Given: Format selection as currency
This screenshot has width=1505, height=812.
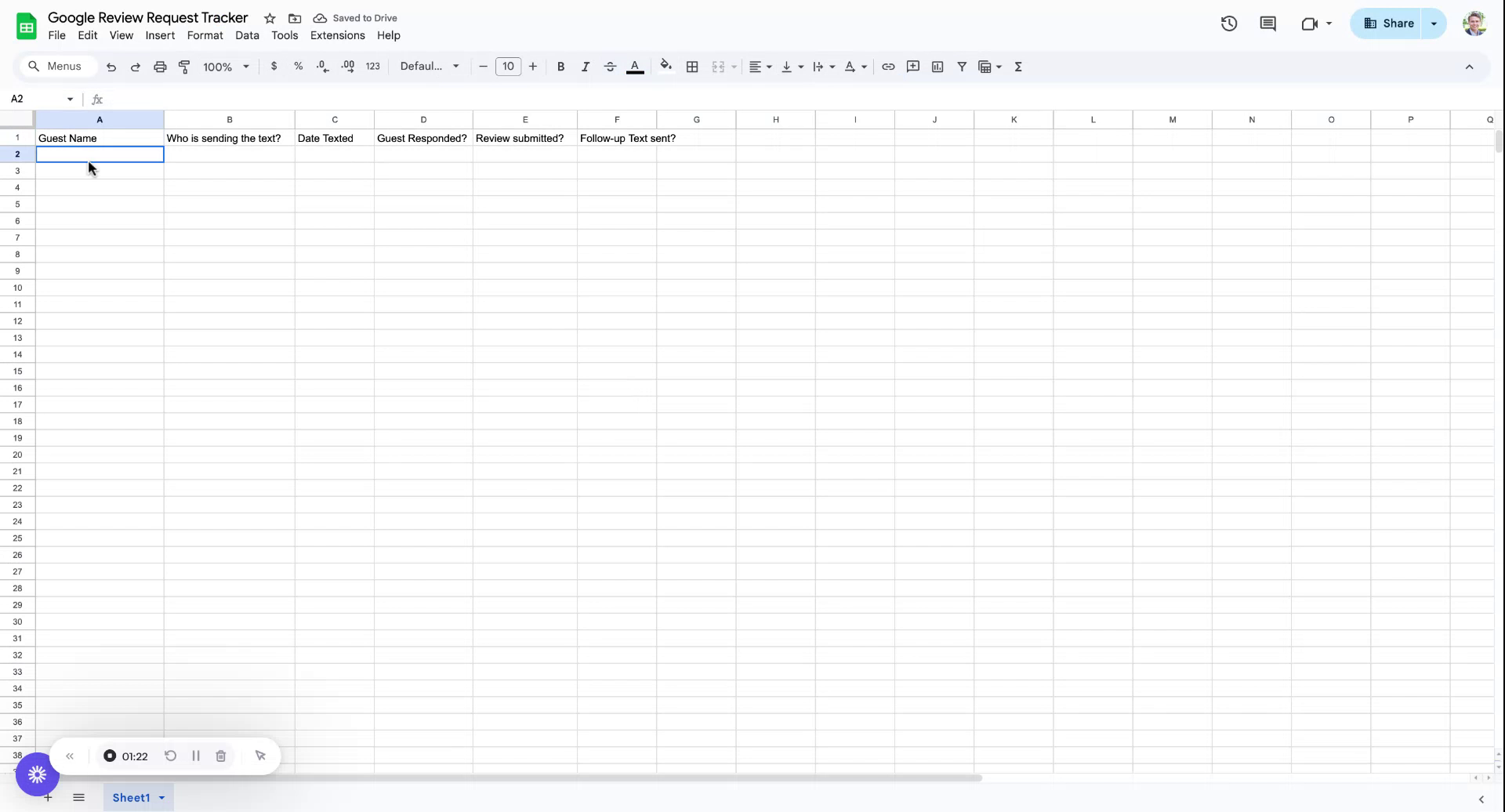Looking at the screenshot, I should pos(274,67).
